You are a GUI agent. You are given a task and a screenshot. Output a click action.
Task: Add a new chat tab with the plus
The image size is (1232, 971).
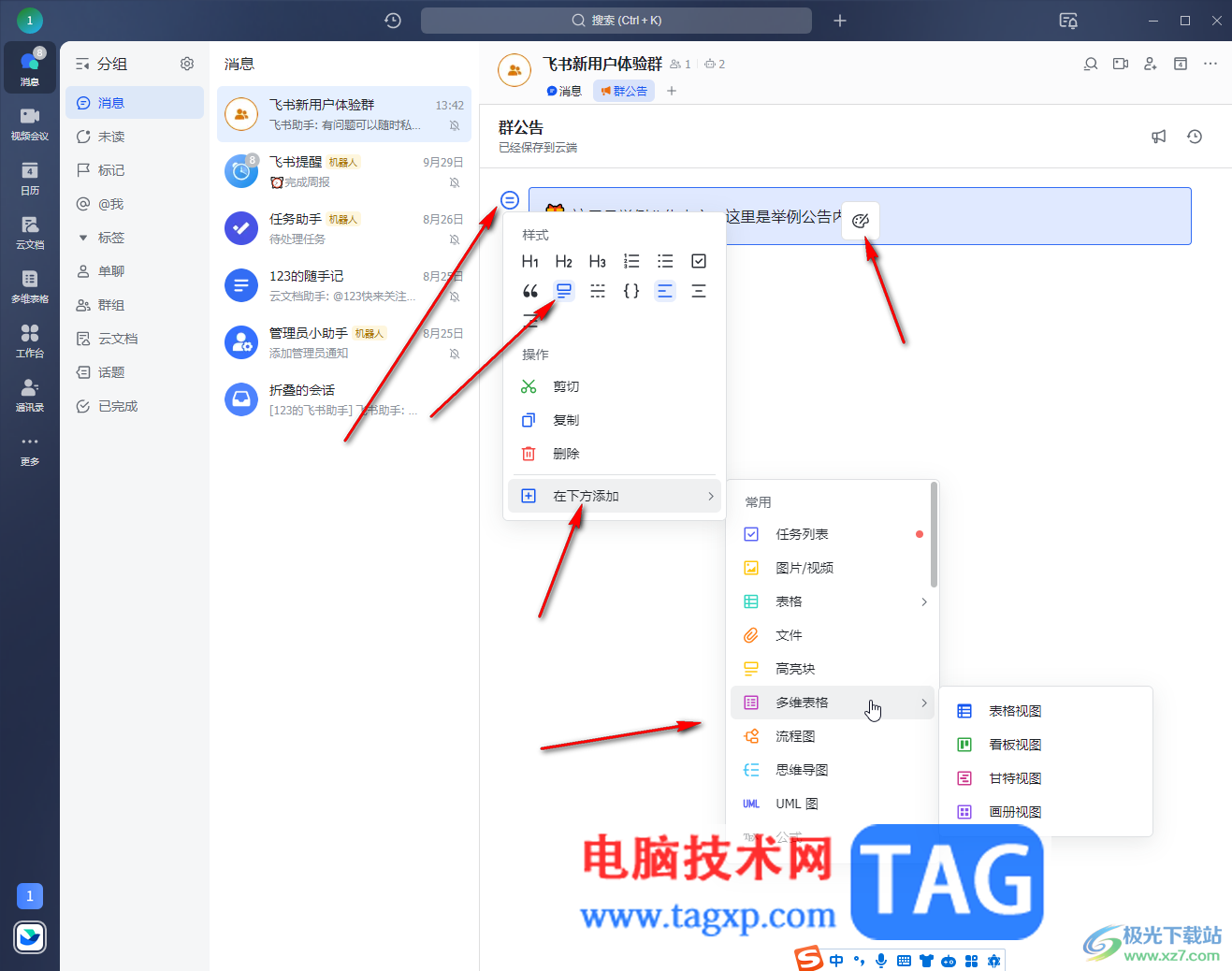672,91
